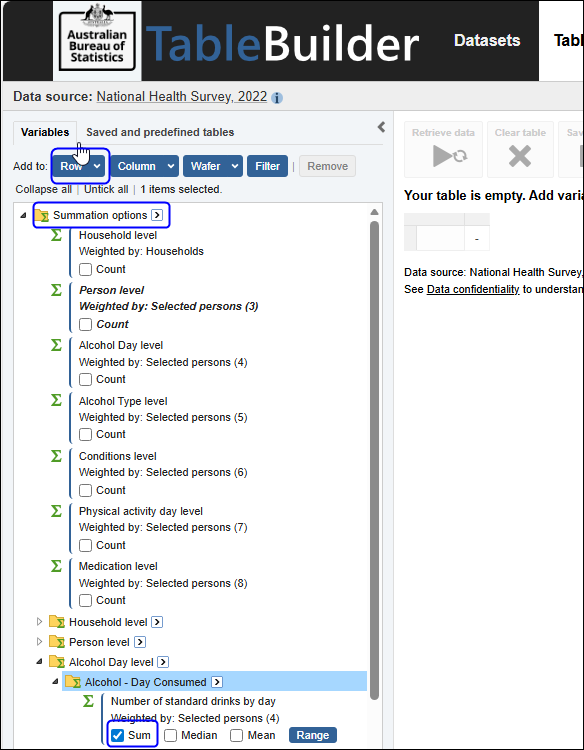Screen dimensions: 584x750
Task: Click the Untick all link
Action: point(106,189)
